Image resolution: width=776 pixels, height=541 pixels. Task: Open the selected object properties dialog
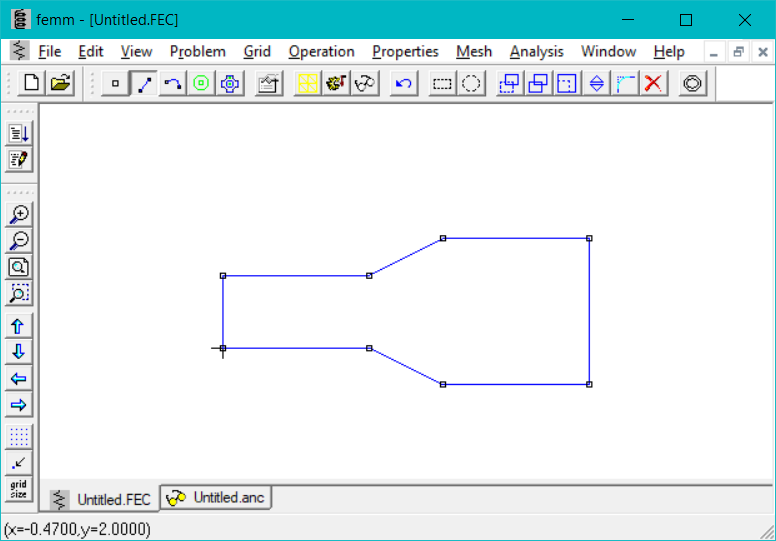(x=269, y=83)
